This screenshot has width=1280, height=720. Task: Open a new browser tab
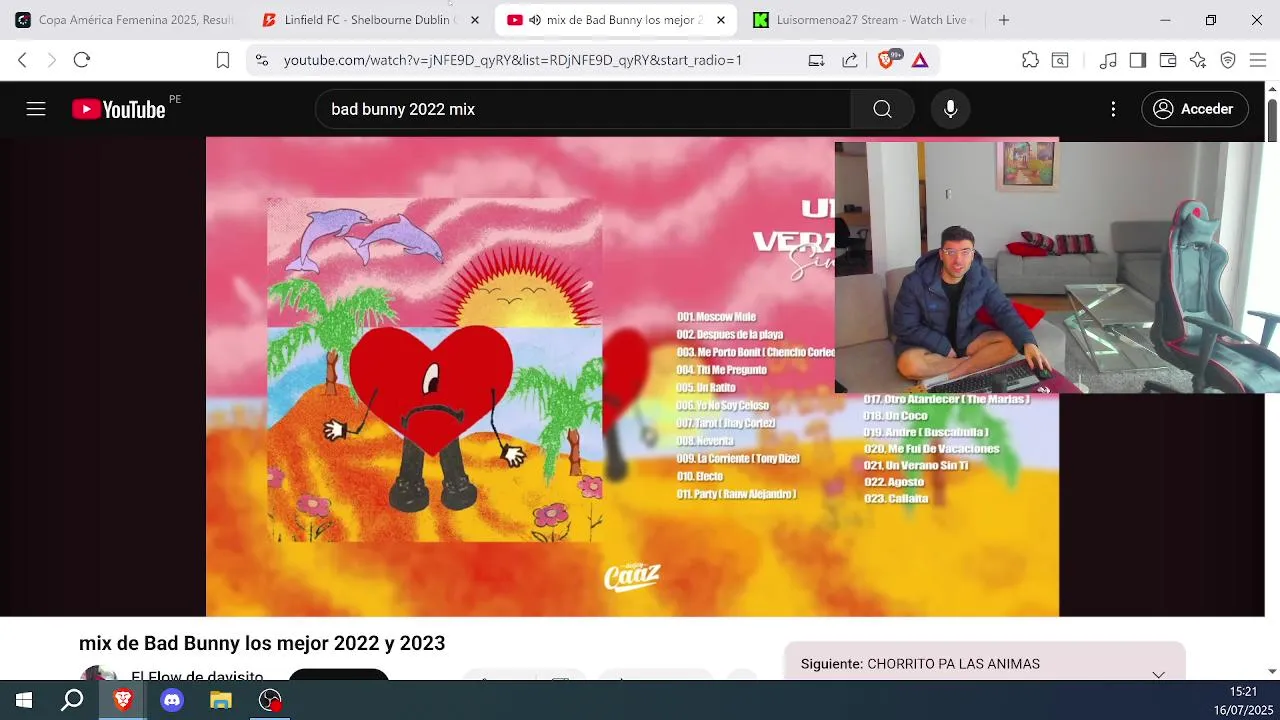coord(1004,20)
